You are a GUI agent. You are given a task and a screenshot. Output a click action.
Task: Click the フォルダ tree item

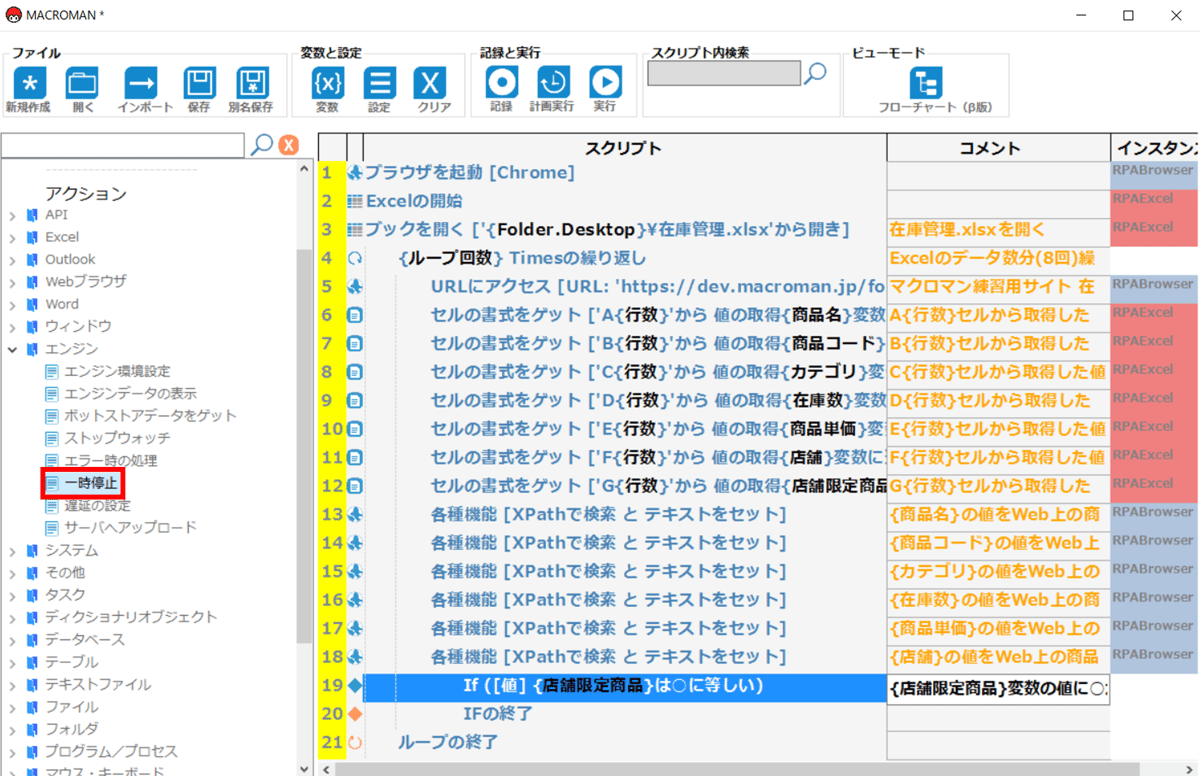click(x=71, y=729)
